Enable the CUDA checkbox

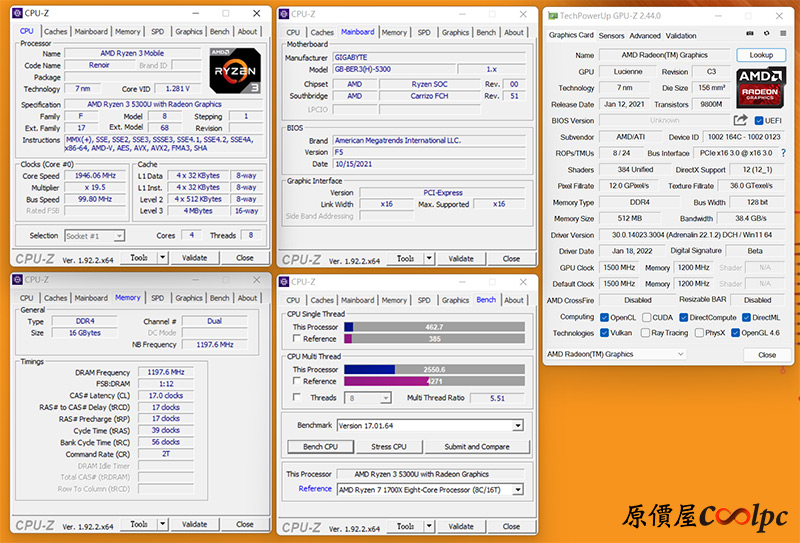click(x=646, y=317)
